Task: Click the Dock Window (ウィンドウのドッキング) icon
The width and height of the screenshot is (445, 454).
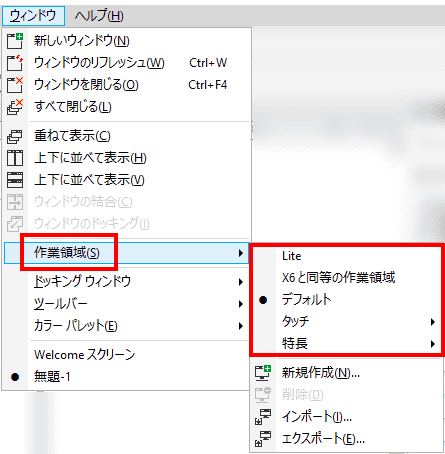Action: [x=15, y=224]
